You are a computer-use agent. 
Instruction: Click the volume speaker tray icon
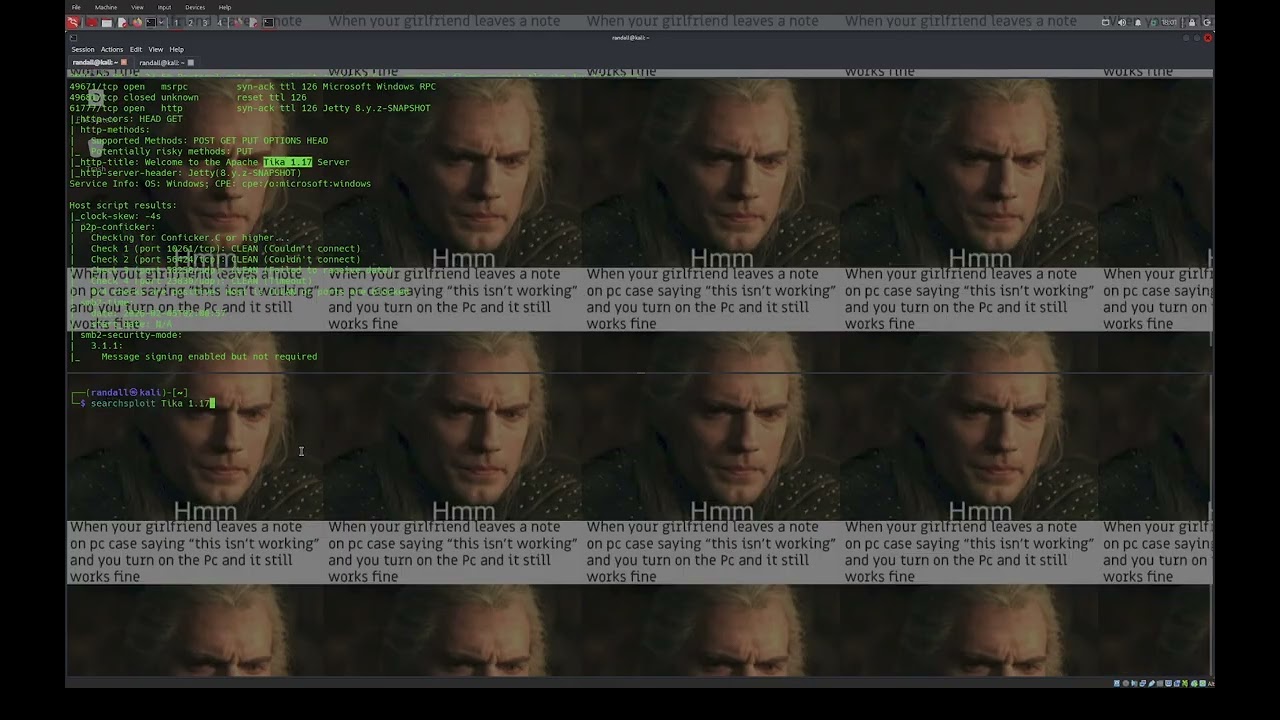1122,22
